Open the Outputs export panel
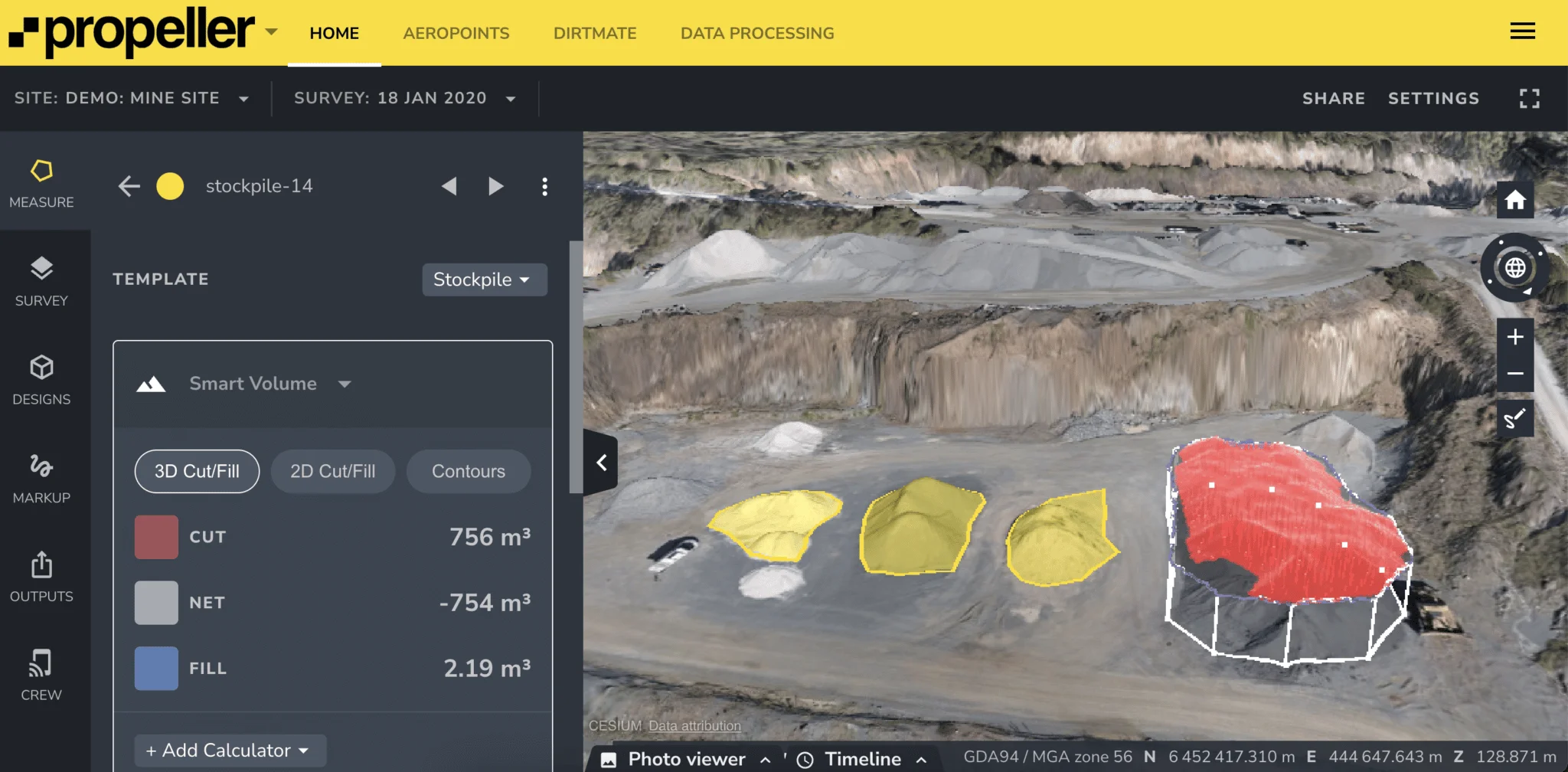 point(41,577)
